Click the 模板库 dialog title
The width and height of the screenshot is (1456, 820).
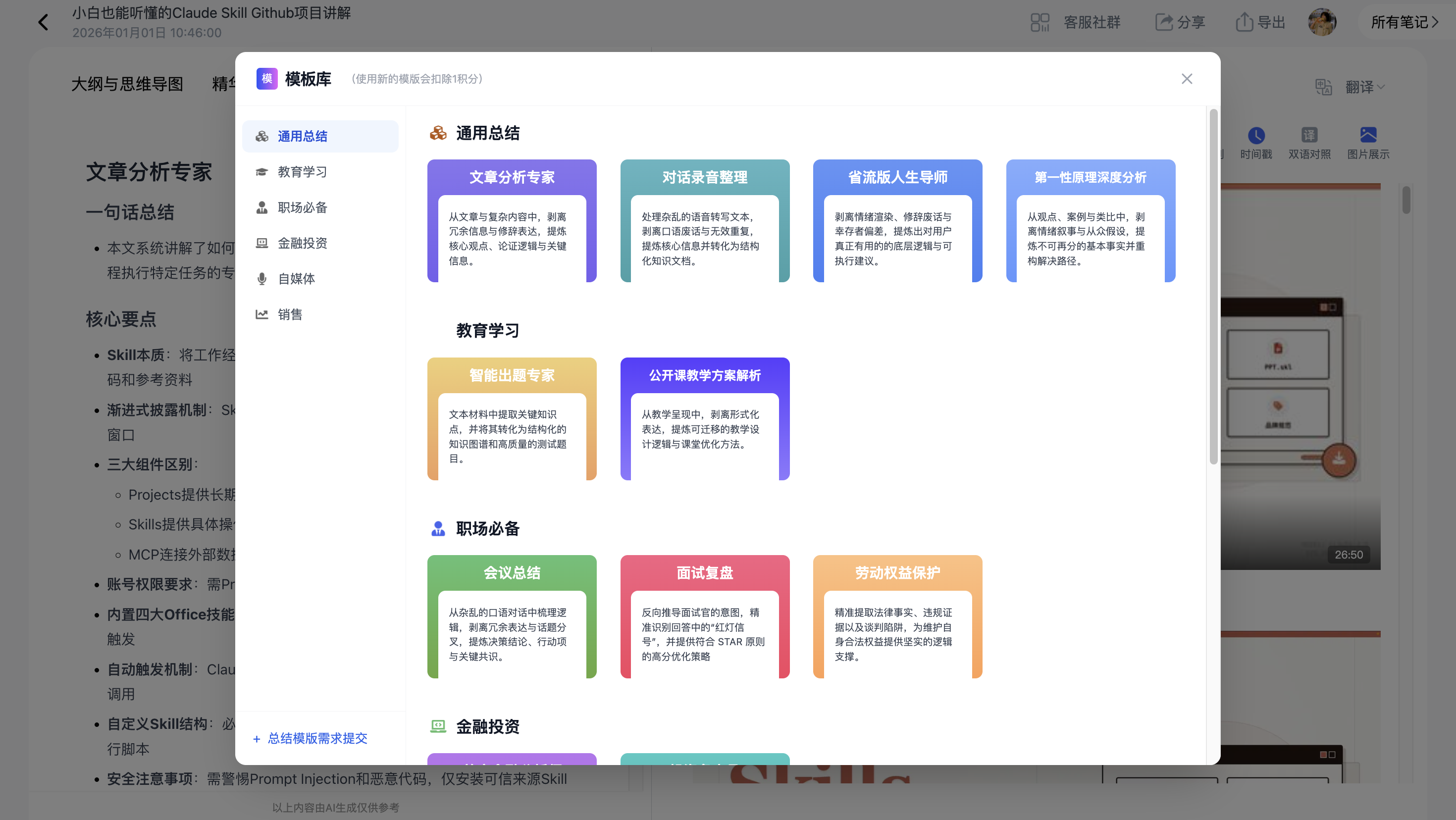pos(308,79)
